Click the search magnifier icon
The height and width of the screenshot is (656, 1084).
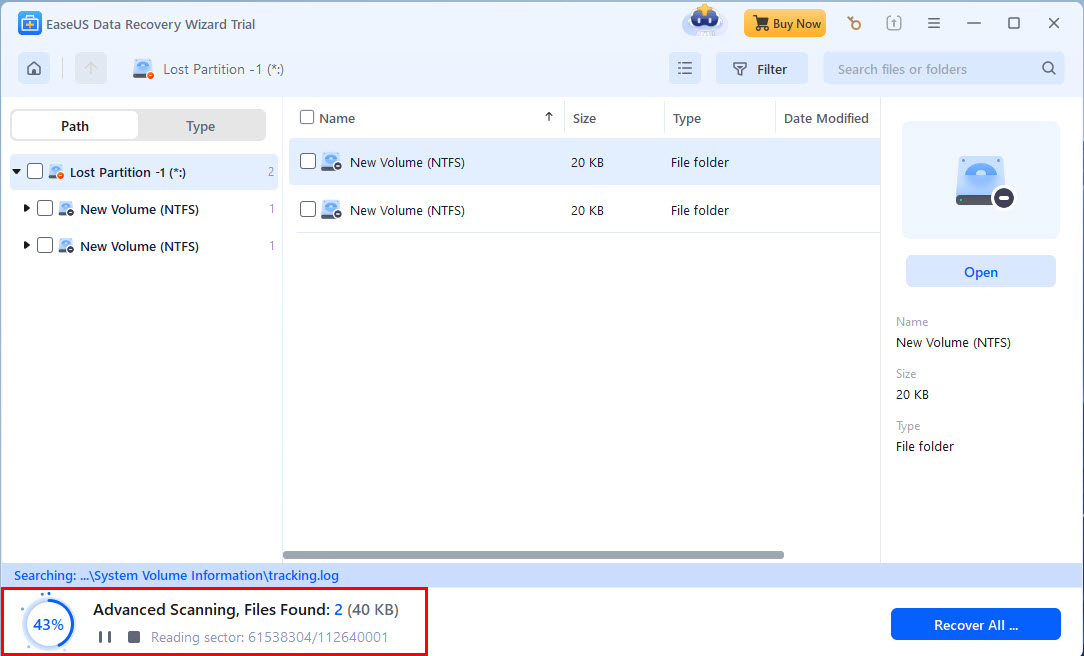[1048, 69]
